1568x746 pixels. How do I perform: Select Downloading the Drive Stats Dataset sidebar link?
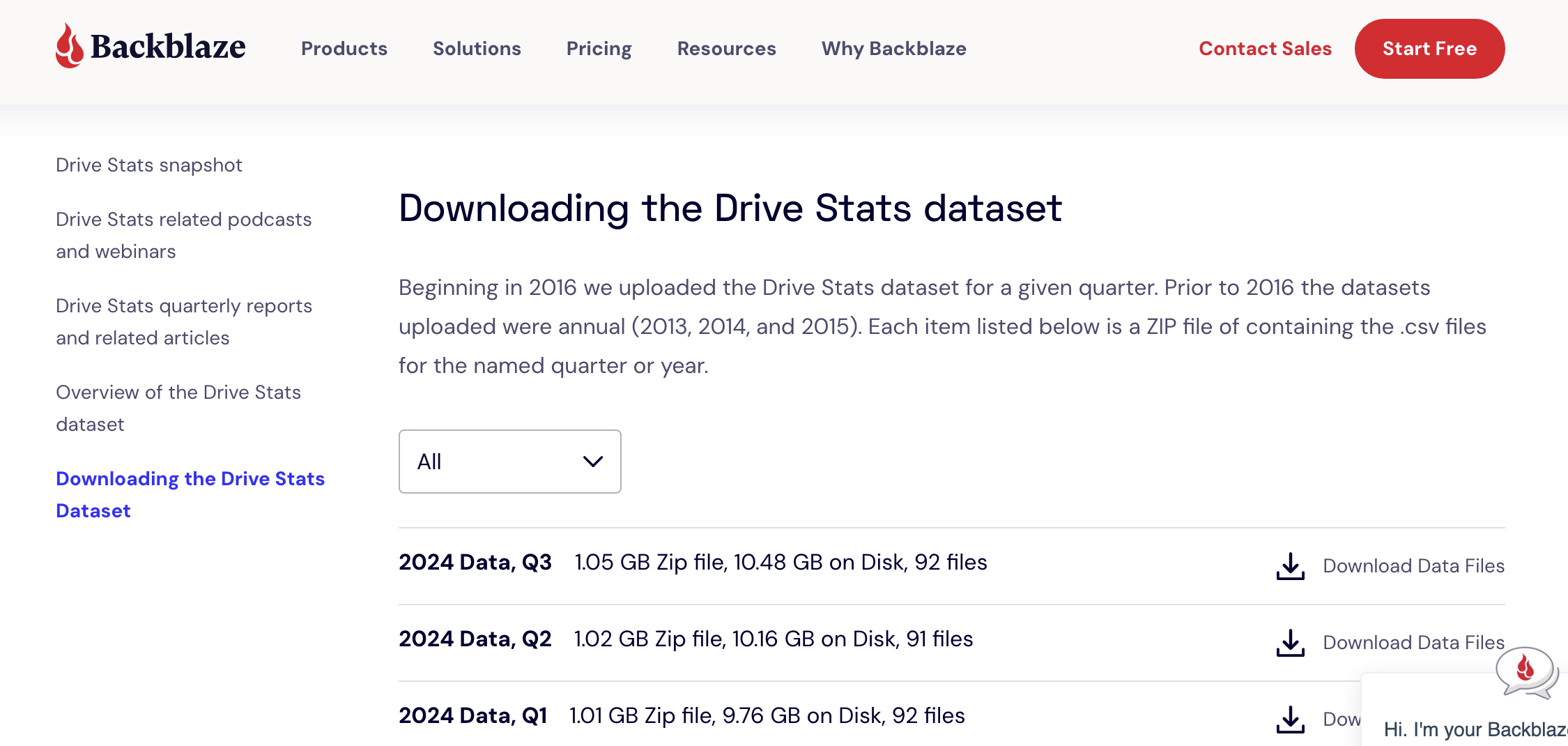(x=190, y=494)
